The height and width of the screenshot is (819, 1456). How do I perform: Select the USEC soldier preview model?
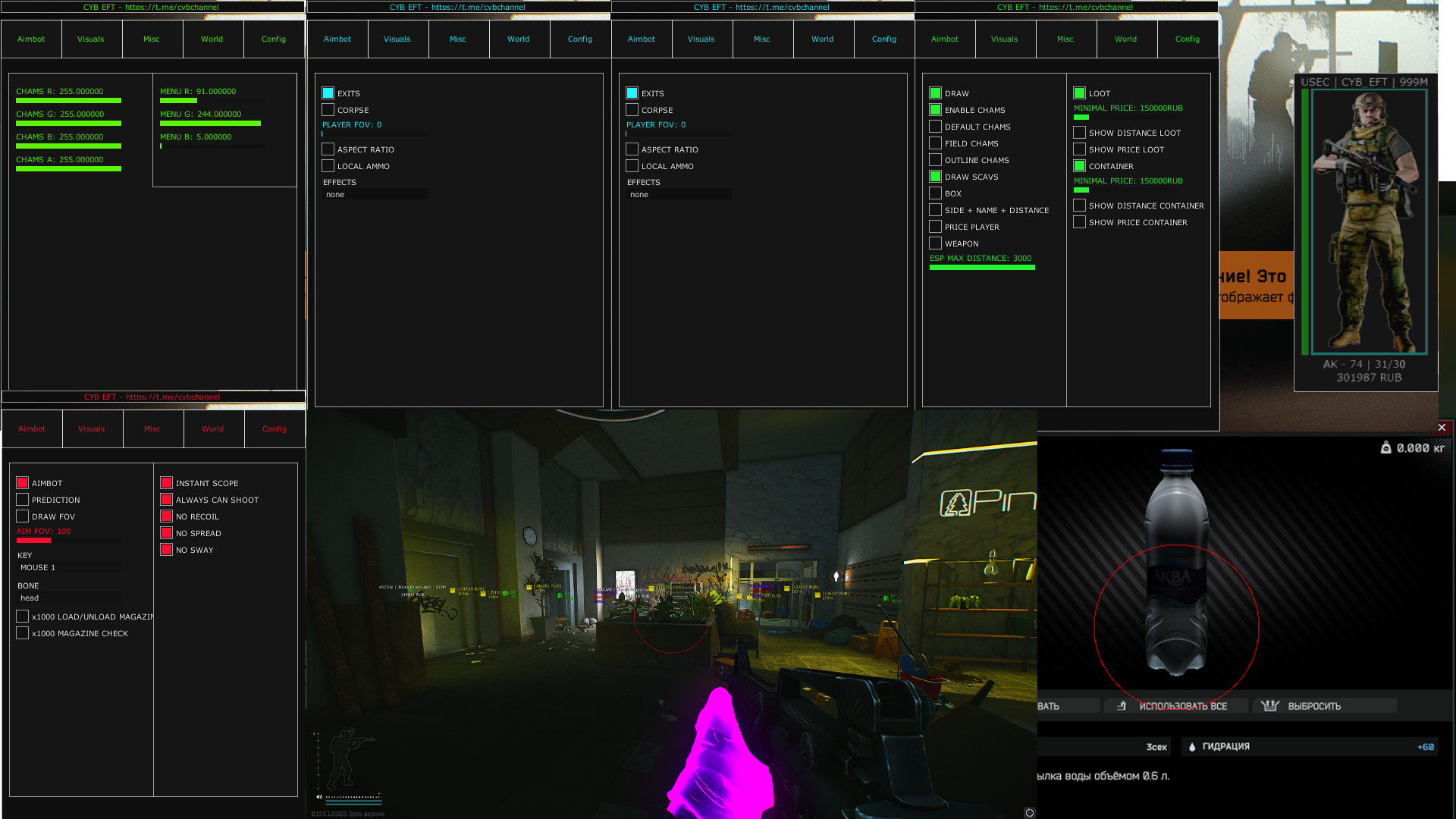pos(1369,221)
